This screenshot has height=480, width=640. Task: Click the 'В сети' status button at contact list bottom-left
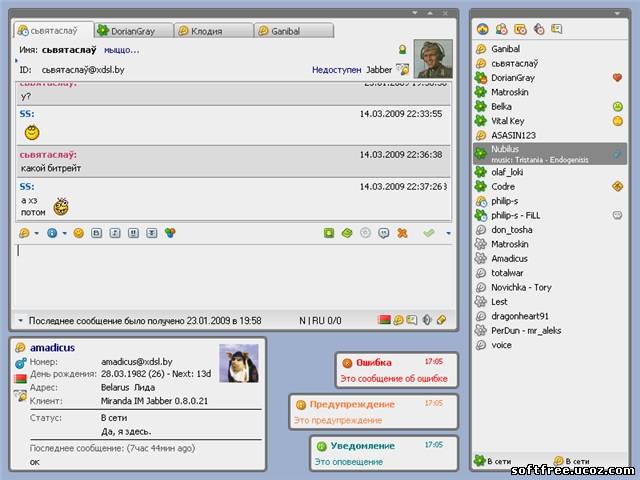[494, 461]
